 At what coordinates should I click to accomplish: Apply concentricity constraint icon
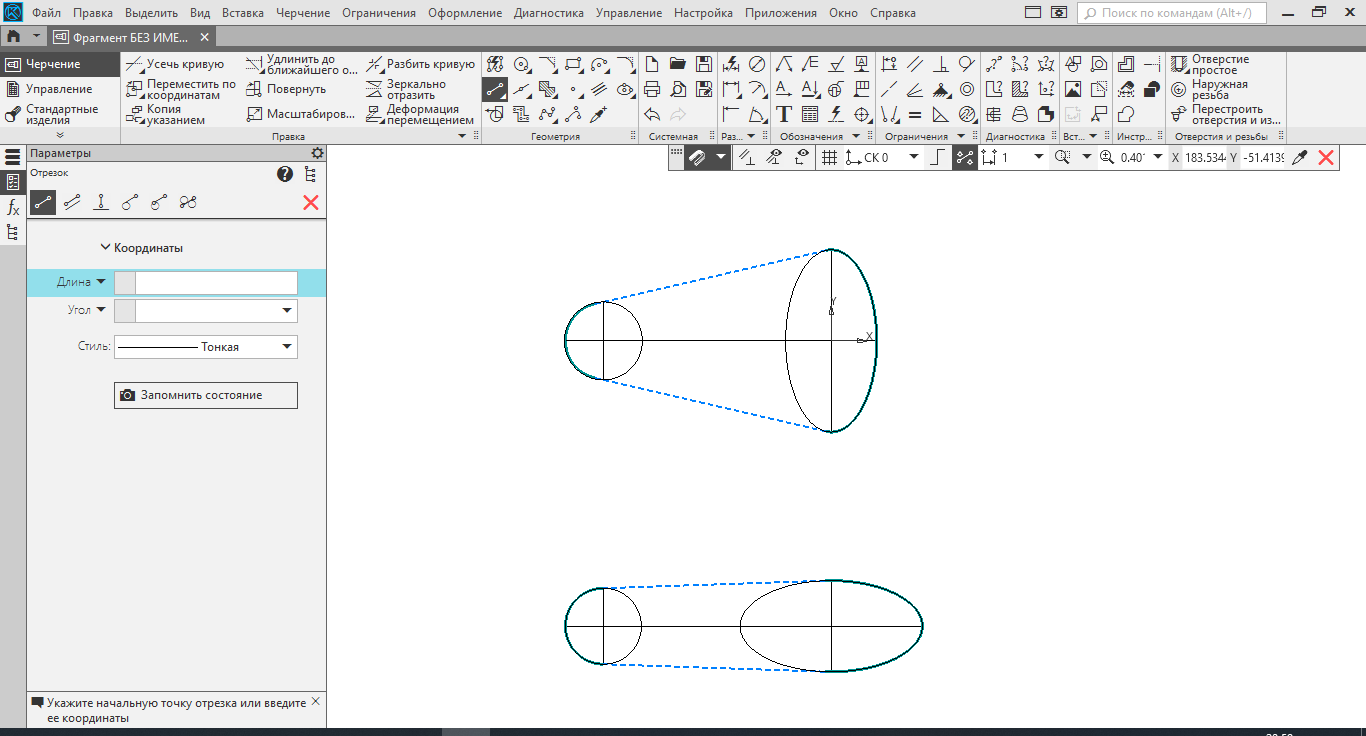pos(967,89)
